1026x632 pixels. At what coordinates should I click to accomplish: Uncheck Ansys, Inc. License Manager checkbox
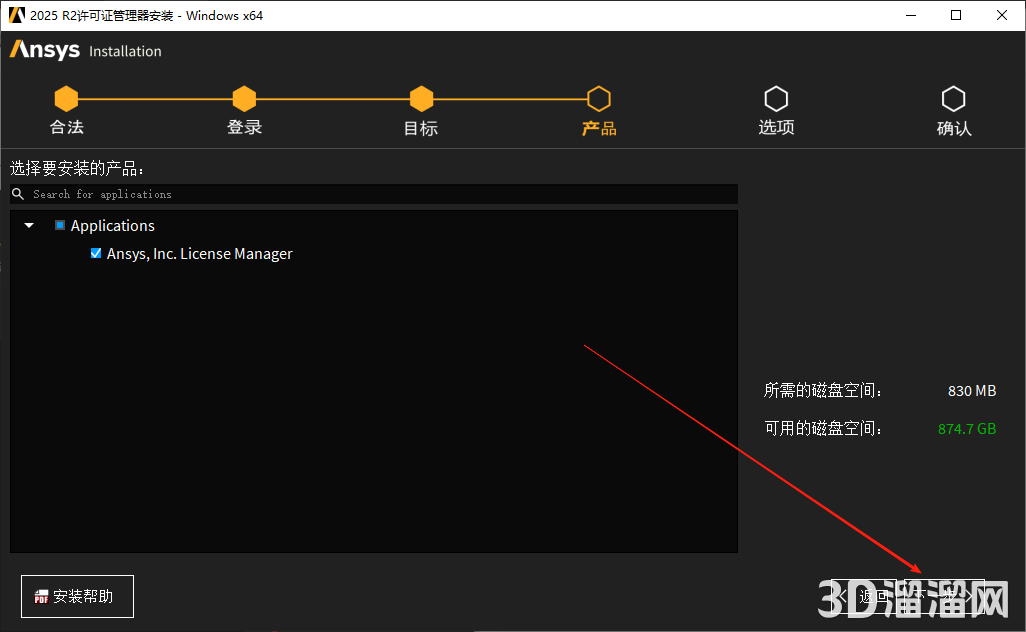click(x=96, y=254)
